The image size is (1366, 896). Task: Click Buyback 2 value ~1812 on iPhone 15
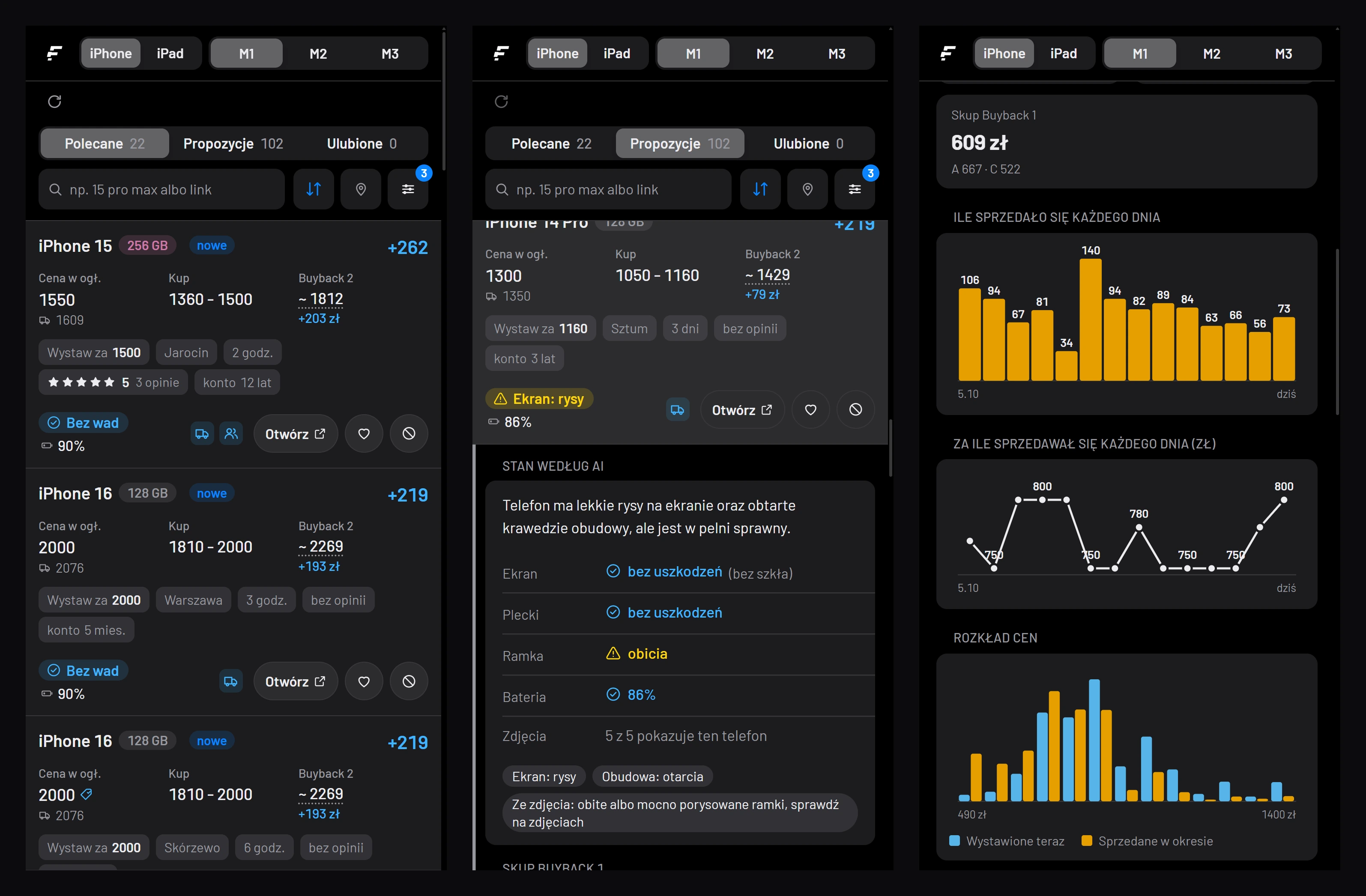pyautogui.click(x=321, y=299)
